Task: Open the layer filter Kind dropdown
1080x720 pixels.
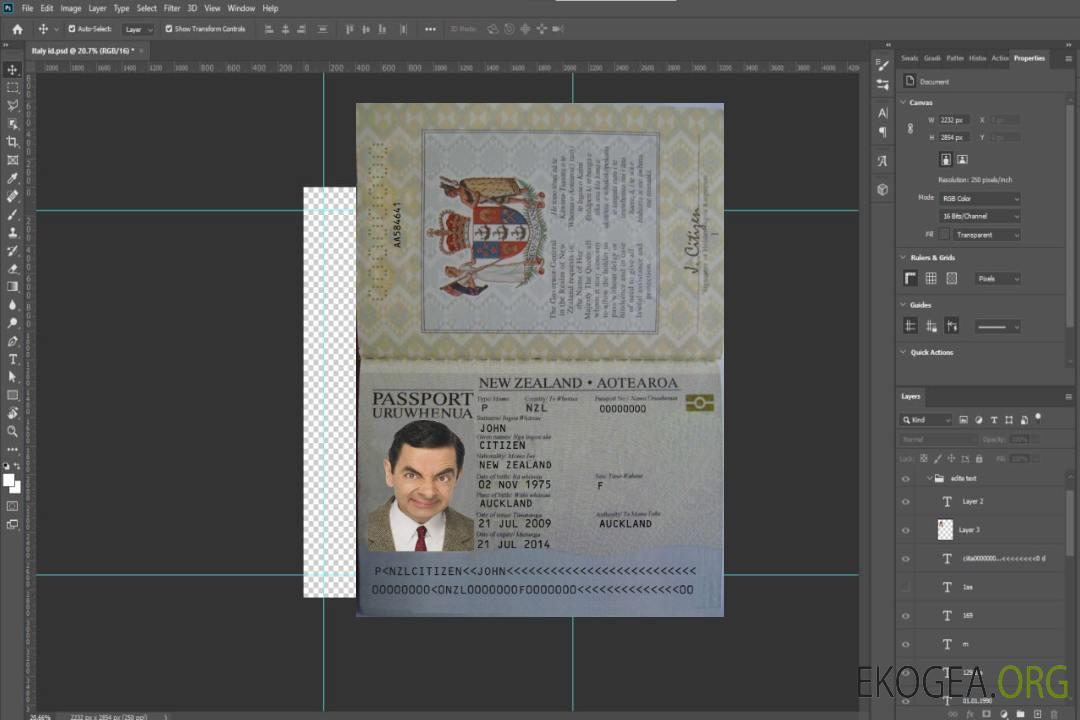Action: 926,420
